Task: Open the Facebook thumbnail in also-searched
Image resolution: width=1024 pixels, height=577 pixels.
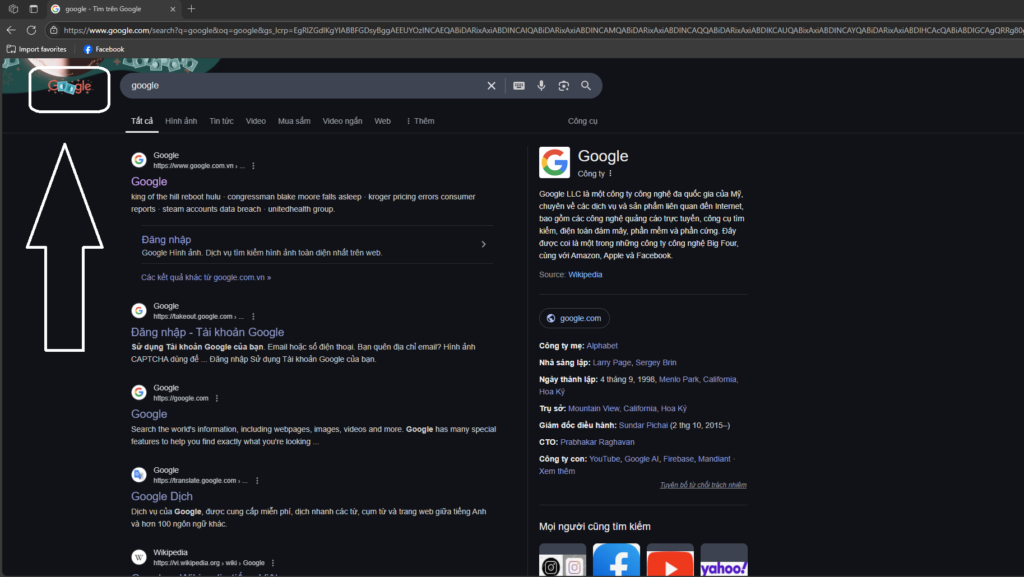Action: (x=616, y=560)
